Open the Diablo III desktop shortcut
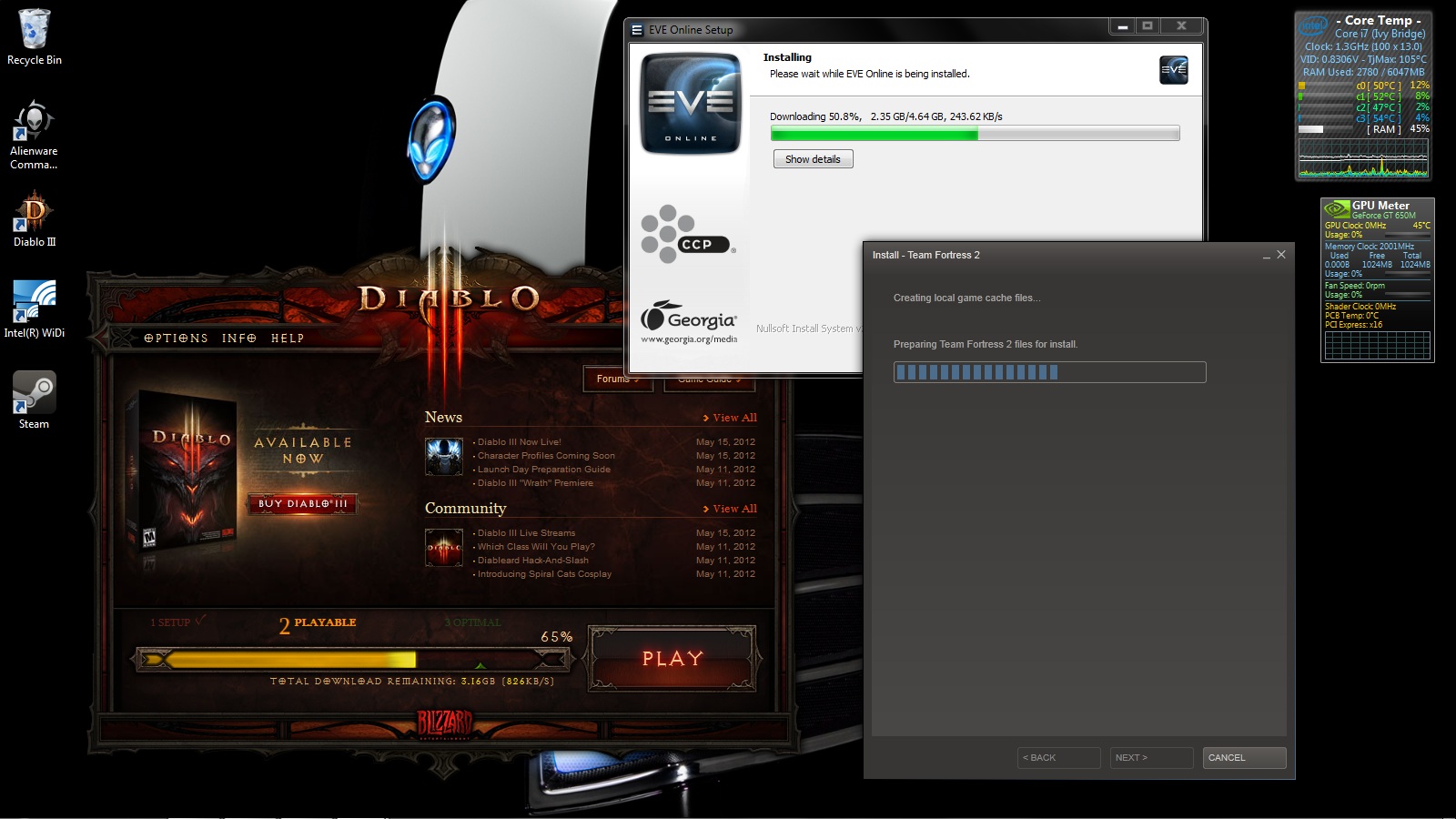This screenshot has height=819, width=1456. point(35,218)
